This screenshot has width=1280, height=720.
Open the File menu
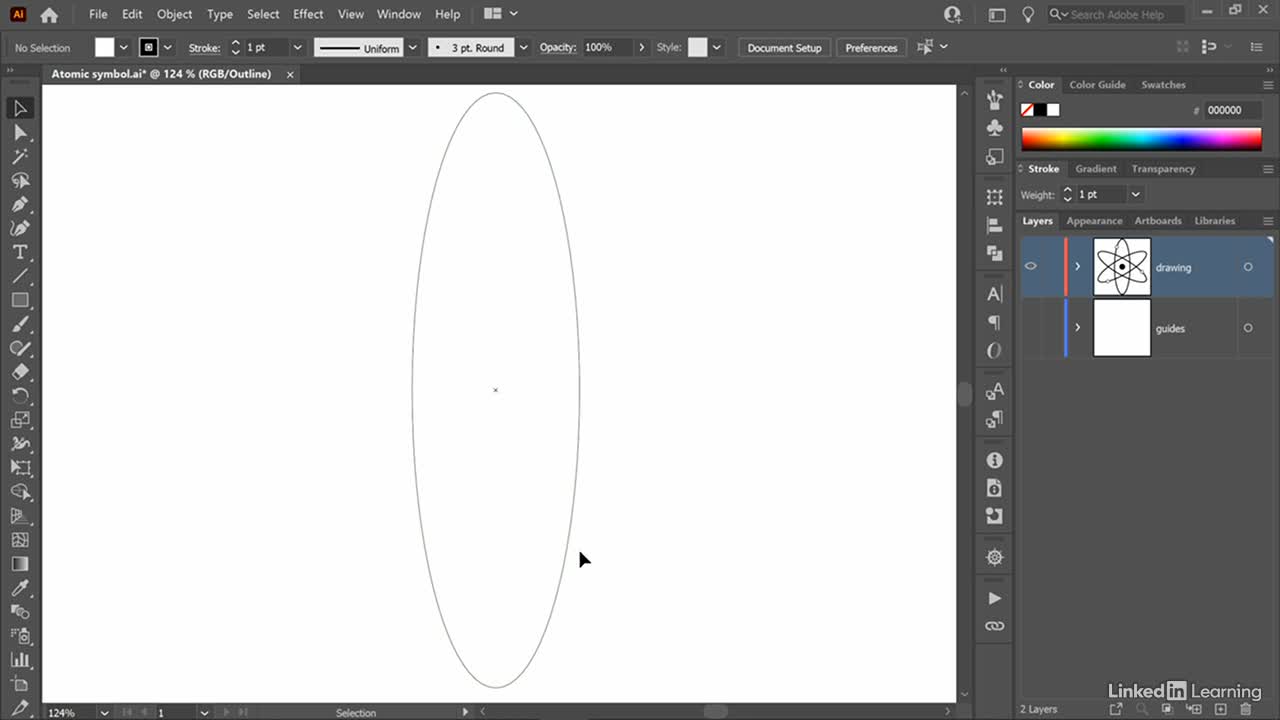(98, 14)
